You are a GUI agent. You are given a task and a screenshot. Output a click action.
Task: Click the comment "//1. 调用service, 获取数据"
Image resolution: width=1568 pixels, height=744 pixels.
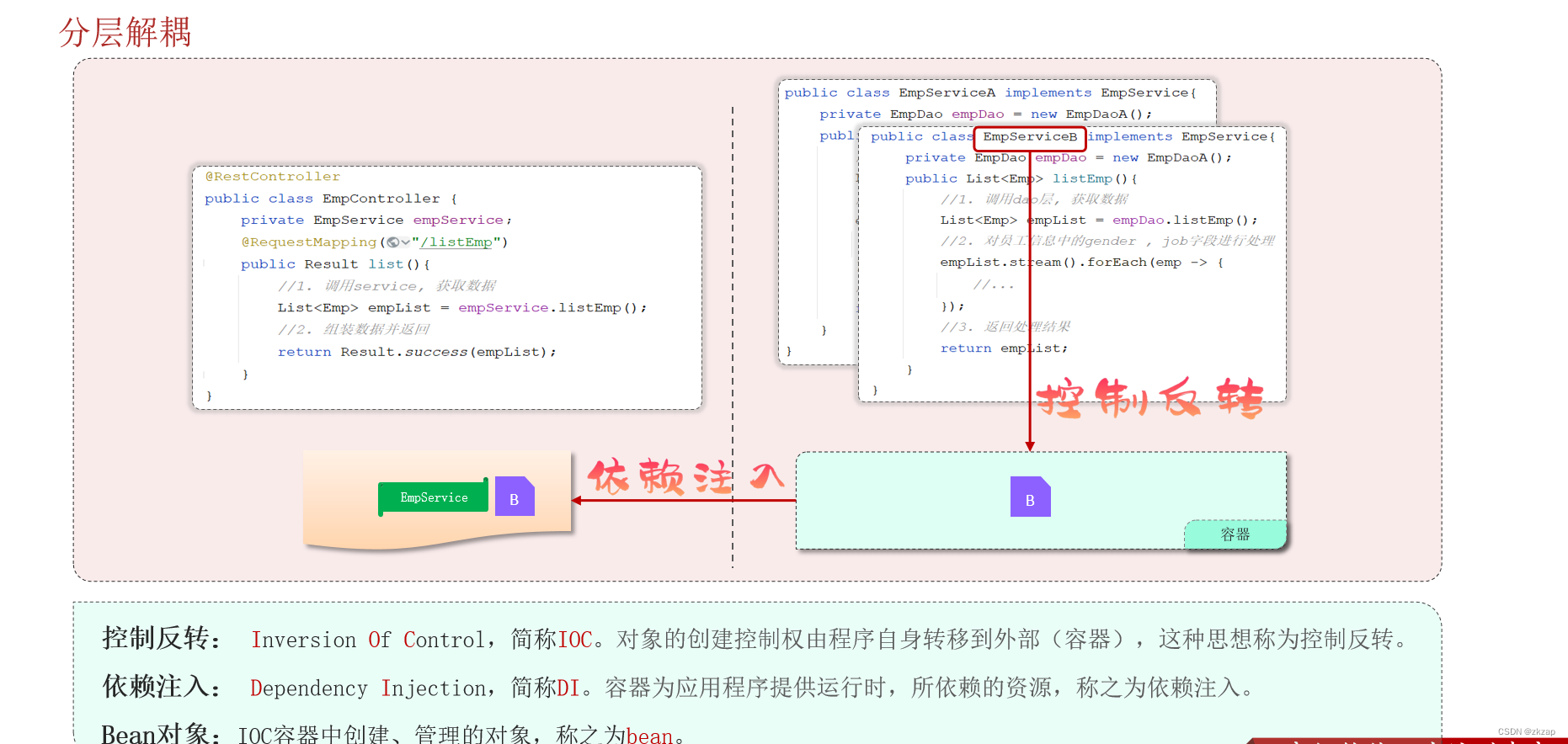[387, 286]
